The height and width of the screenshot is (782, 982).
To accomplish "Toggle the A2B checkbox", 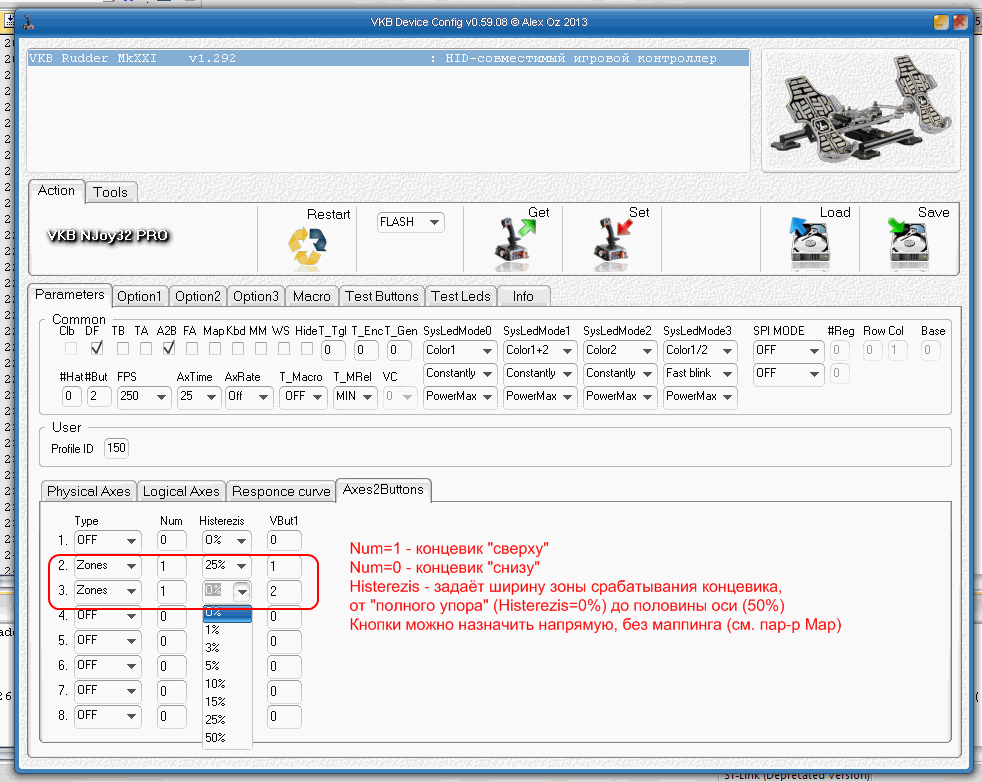I will click(168, 348).
